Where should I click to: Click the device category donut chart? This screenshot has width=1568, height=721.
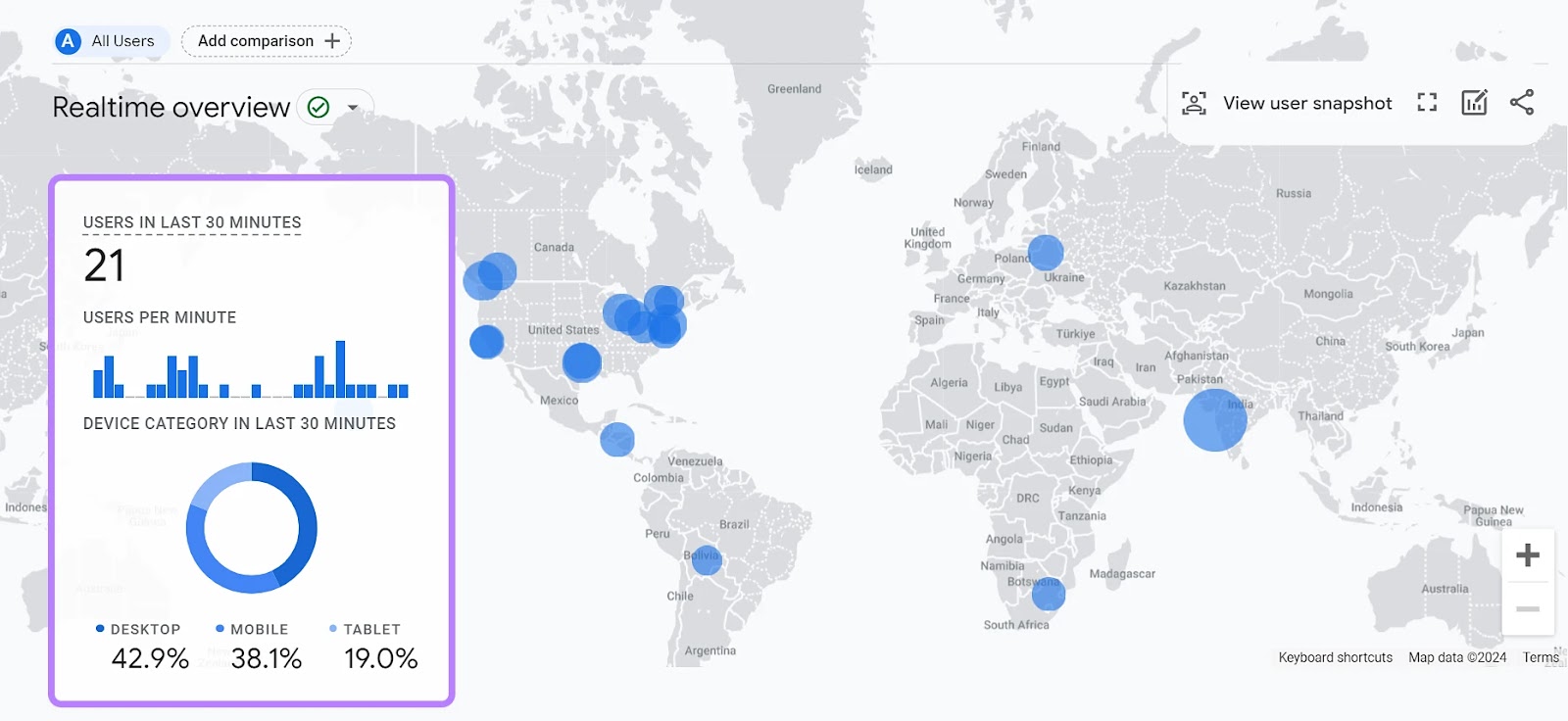pos(252,528)
